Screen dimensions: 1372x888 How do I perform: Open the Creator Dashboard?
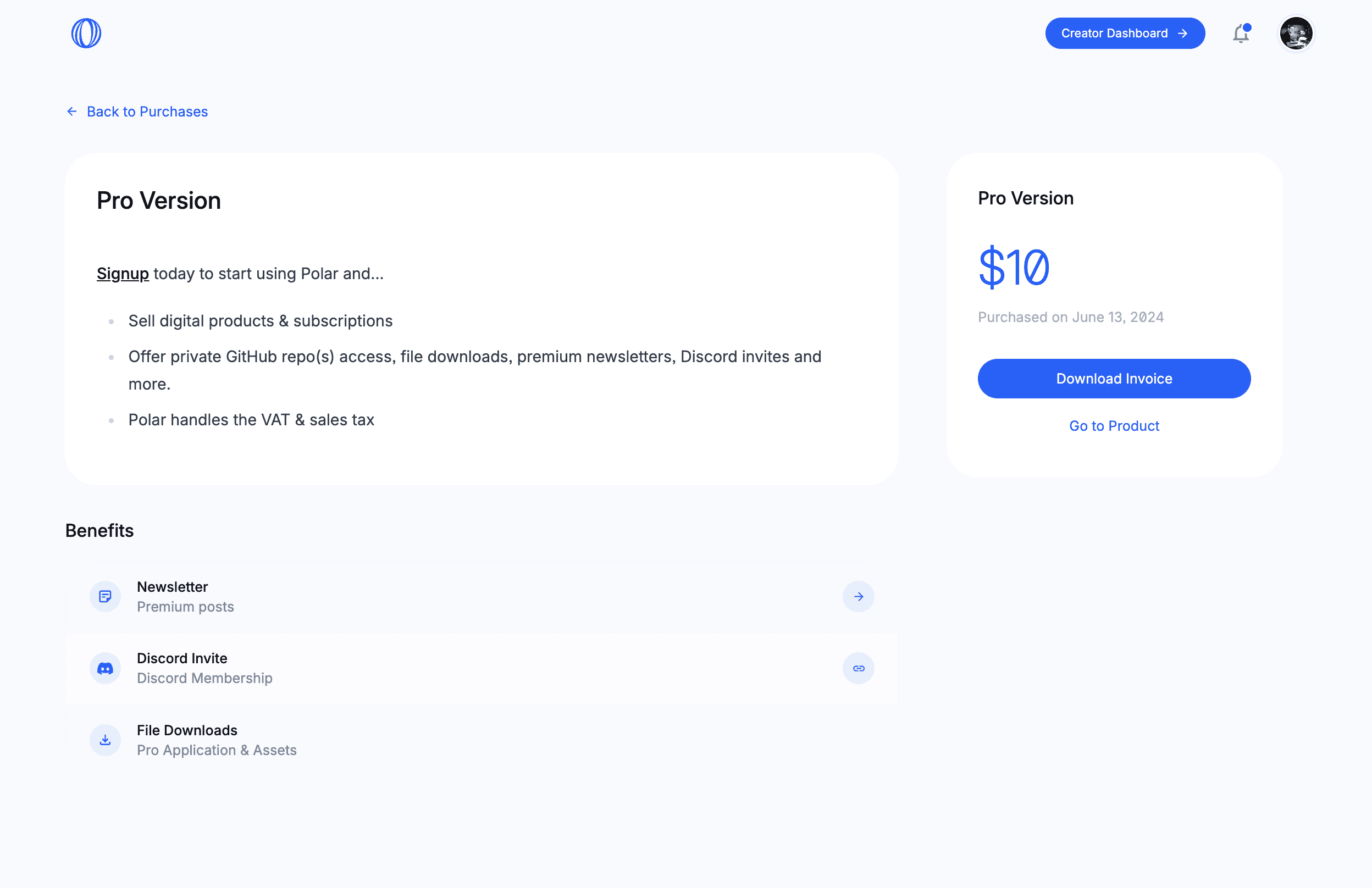click(x=1124, y=33)
